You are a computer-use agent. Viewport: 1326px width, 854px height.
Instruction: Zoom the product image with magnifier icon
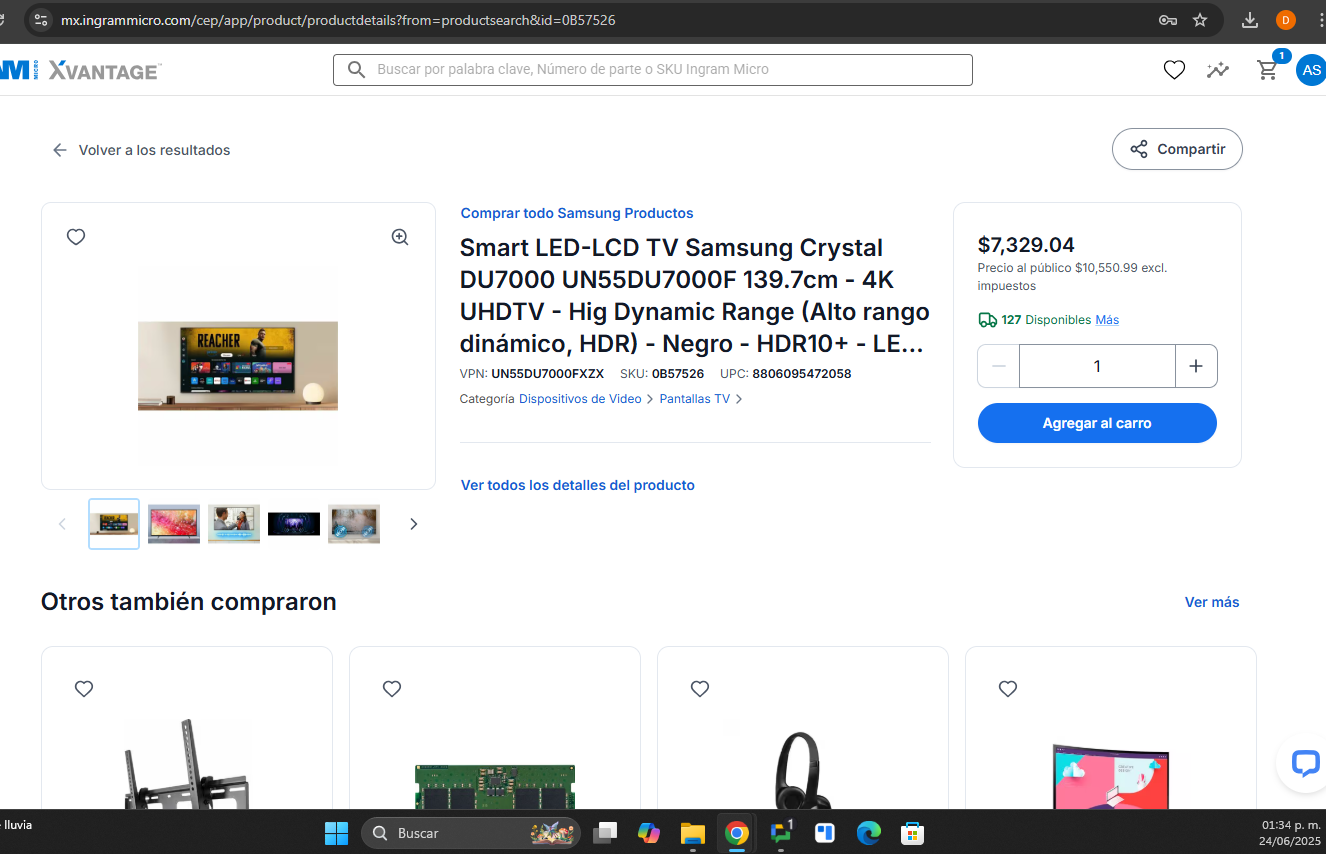pos(400,237)
